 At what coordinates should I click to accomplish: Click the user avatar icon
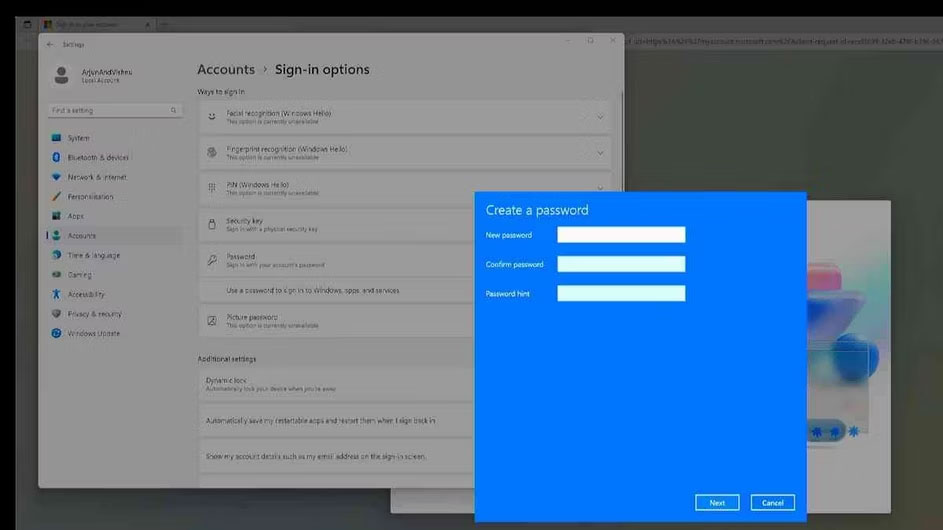click(x=61, y=75)
